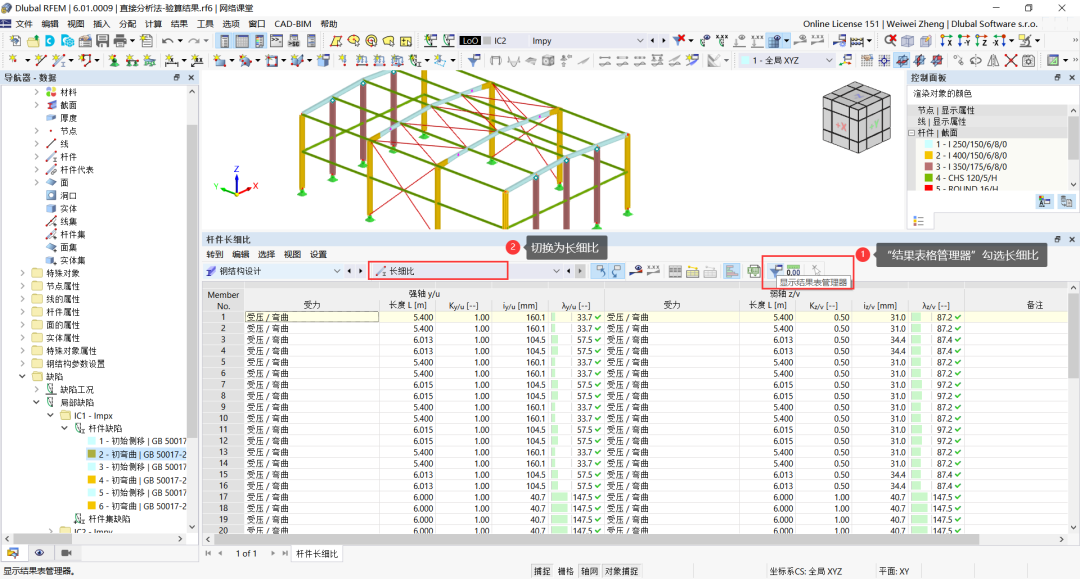Close the 导航器 - 数据 panel
This screenshot has height=579, width=1080.
tap(191, 78)
